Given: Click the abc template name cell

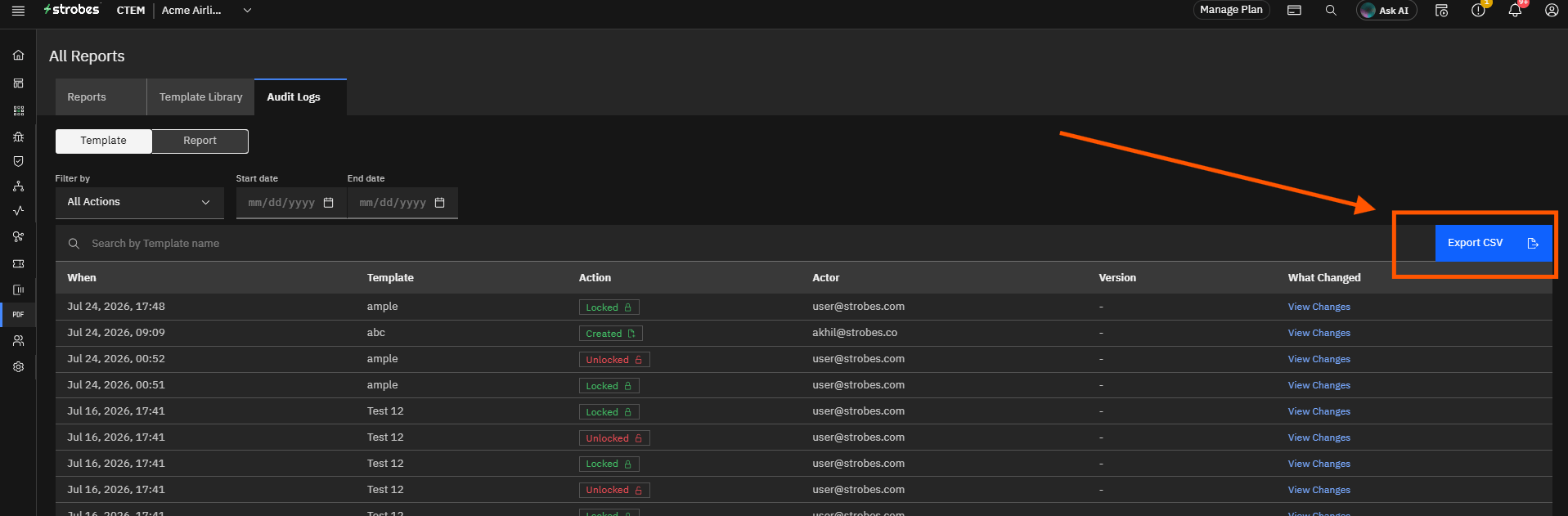Looking at the screenshot, I should pos(376,333).
